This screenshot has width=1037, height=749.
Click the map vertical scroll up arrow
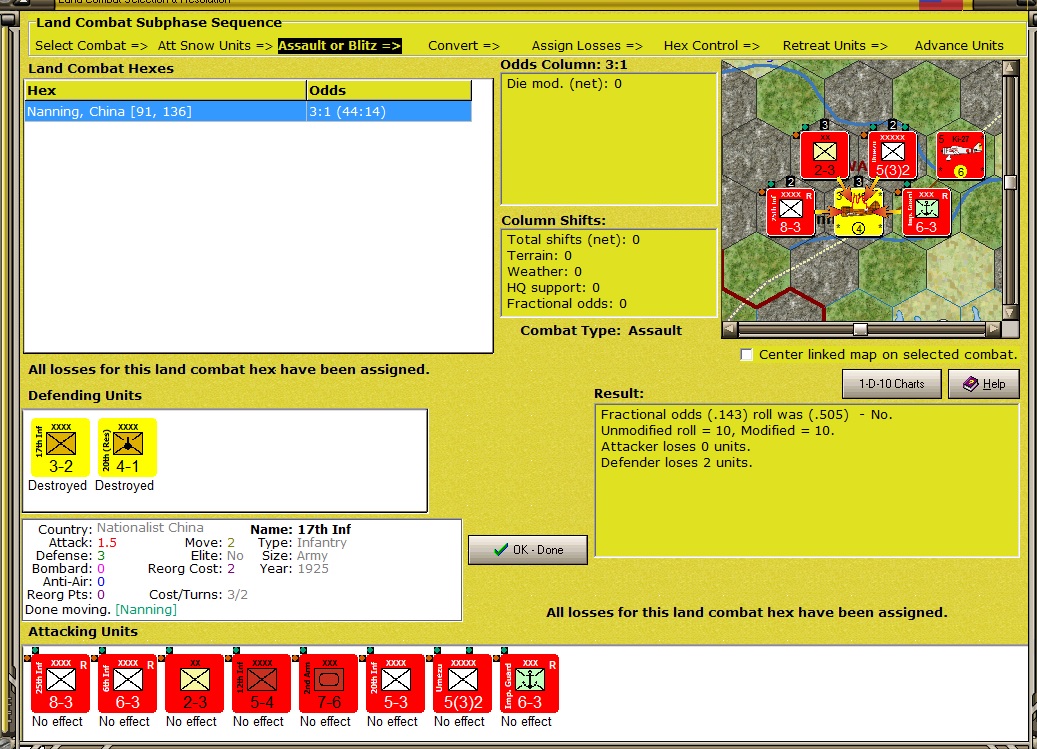tap(1010, 67)
